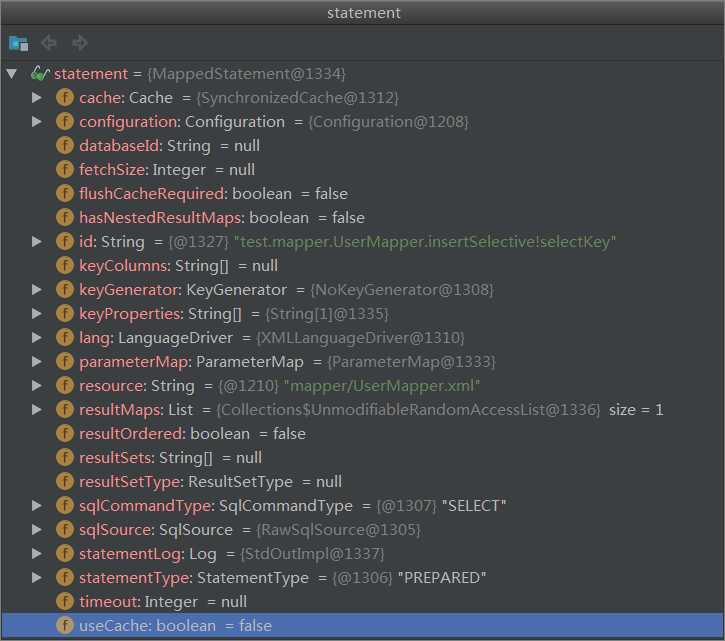Click the statement watch glasses icon
The height and width of the screenshot is (641, 725).
tap(40, 74)
